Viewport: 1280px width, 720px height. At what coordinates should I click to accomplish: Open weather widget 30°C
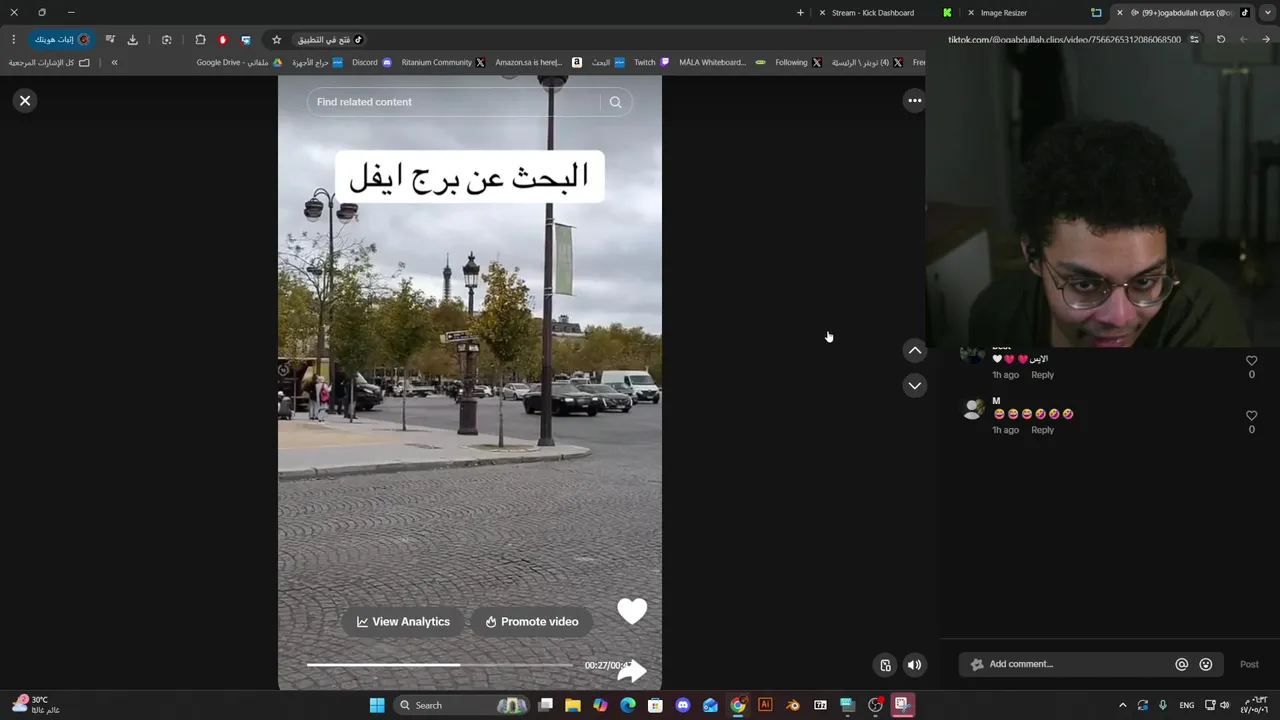[36, 705]
